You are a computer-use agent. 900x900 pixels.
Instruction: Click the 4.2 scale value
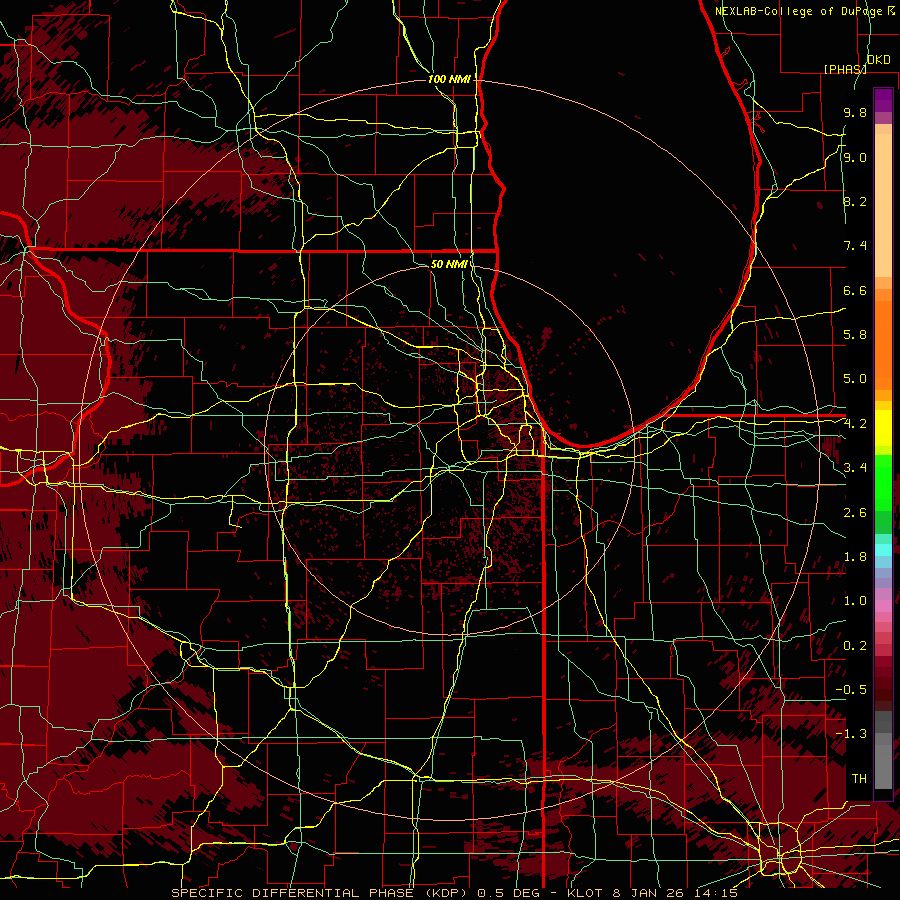click(855, 424)
